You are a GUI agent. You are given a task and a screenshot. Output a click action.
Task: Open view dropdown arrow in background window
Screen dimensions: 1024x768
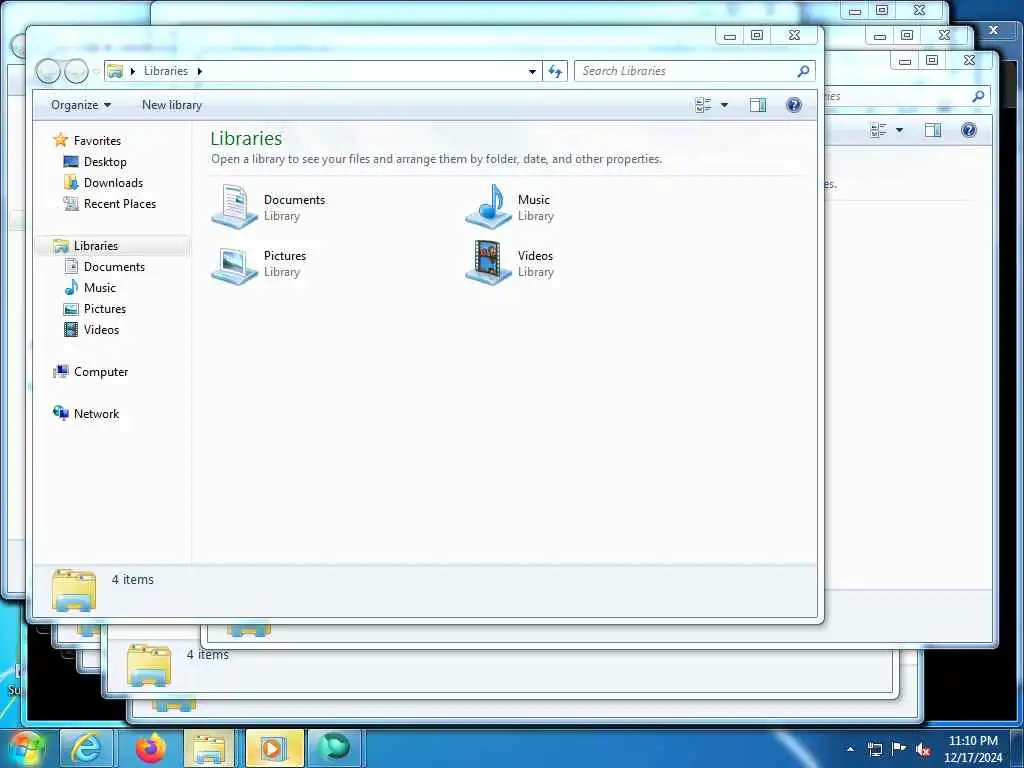tap(899, 130)
